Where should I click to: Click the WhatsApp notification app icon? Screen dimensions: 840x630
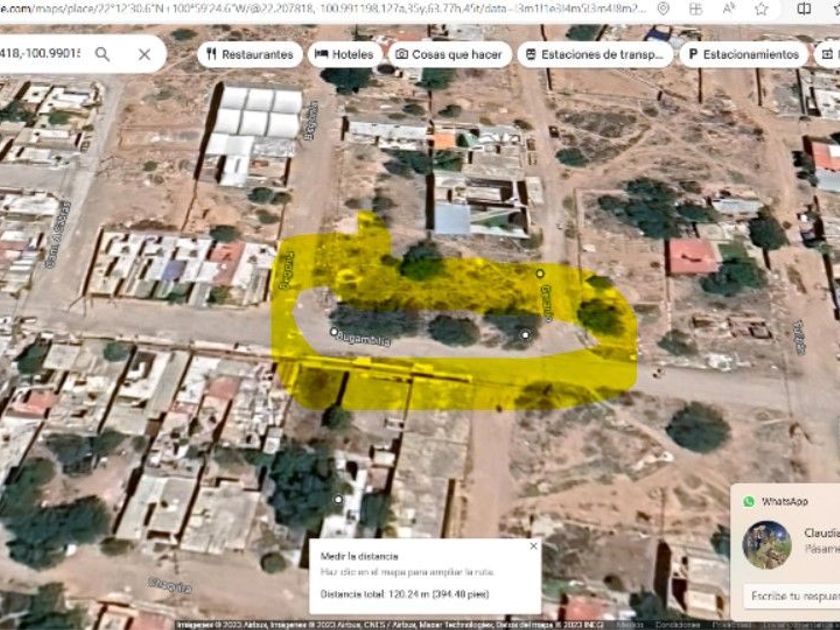click(748, 501)
